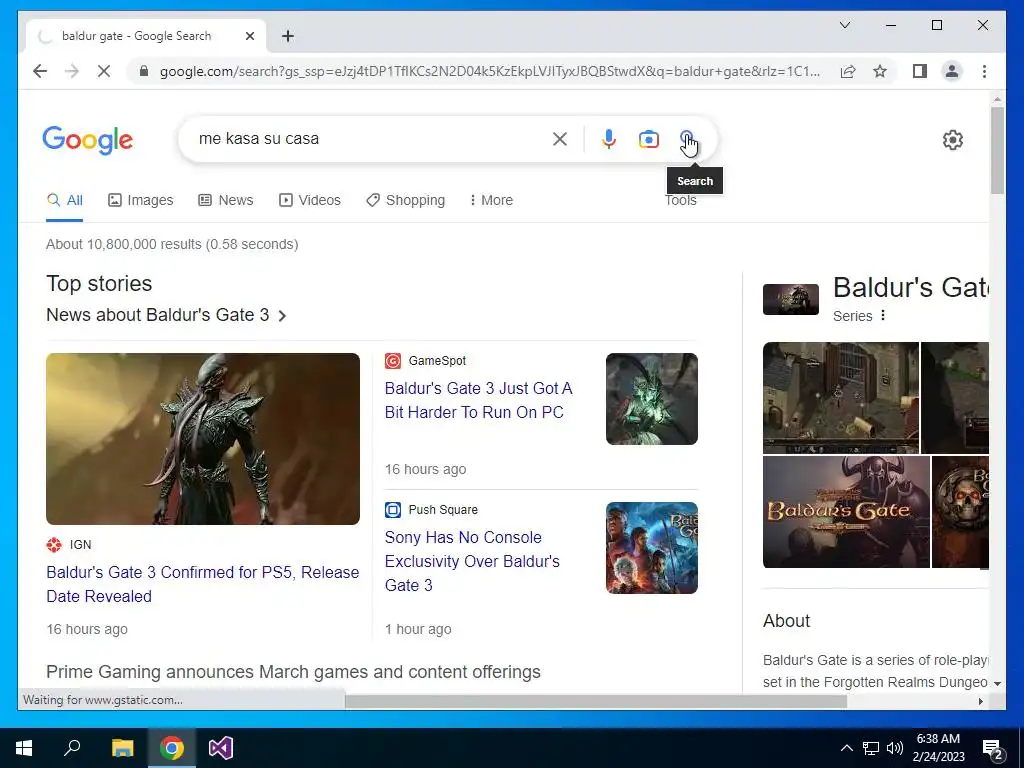
Task: Click the About heading in panel
Action: (x=786, y=620)
